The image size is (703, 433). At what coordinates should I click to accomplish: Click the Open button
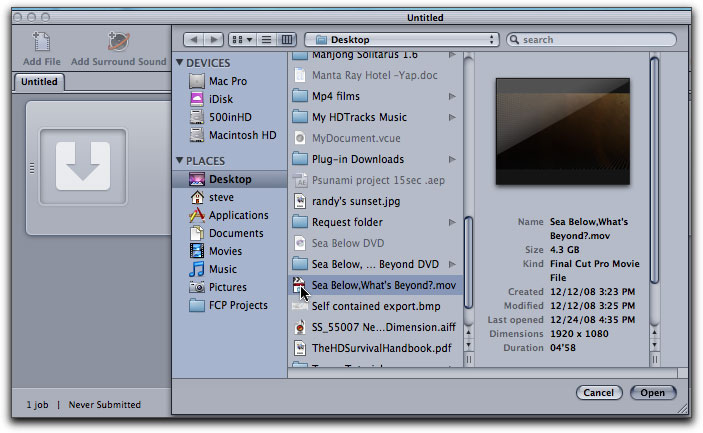click(x=653, y=393)
